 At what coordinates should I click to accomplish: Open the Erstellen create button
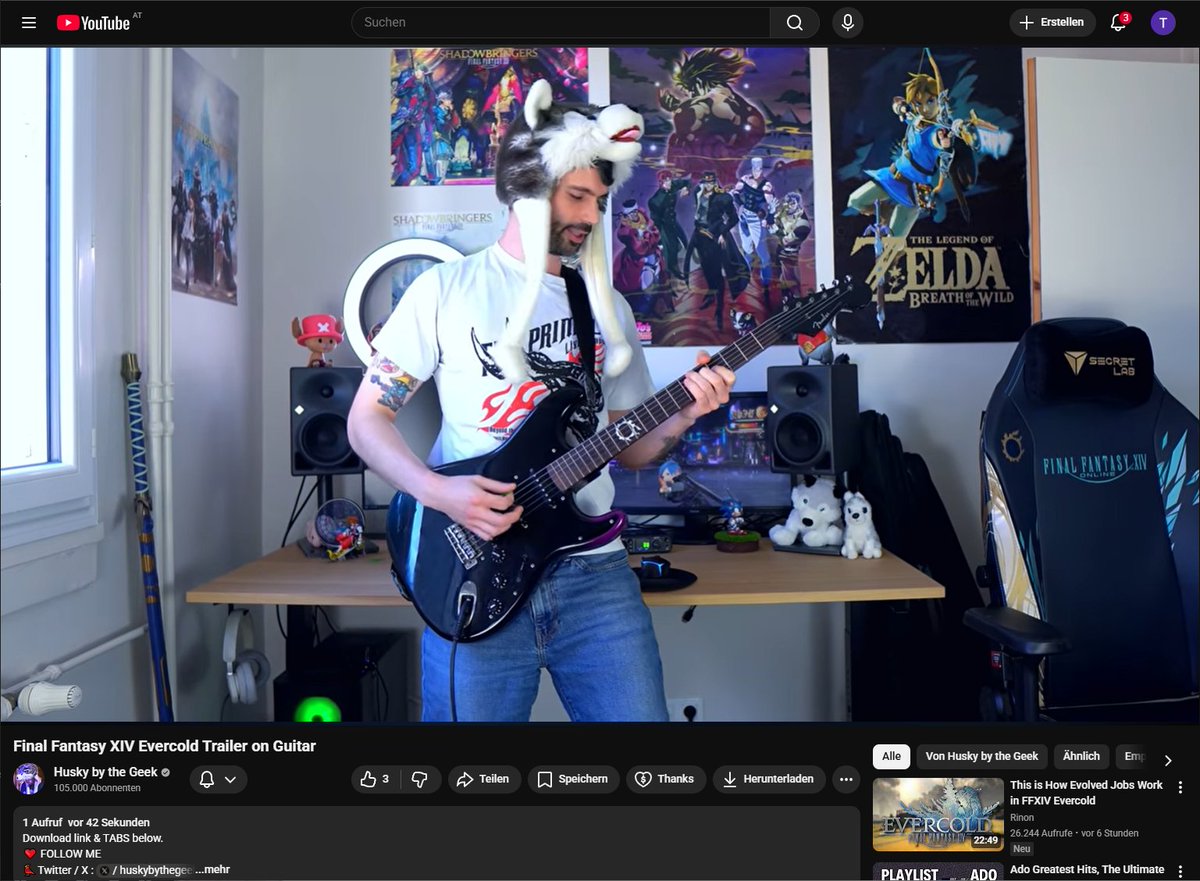(x=1052, y=22)
